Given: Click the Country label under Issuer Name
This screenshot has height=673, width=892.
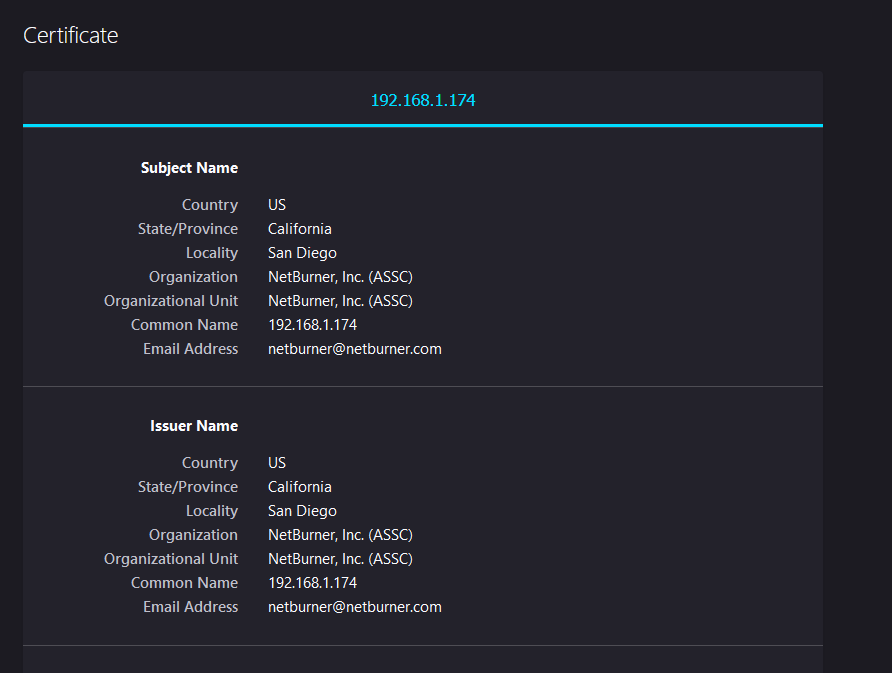Looking at the screenshot, I should [x=210, y=463].
